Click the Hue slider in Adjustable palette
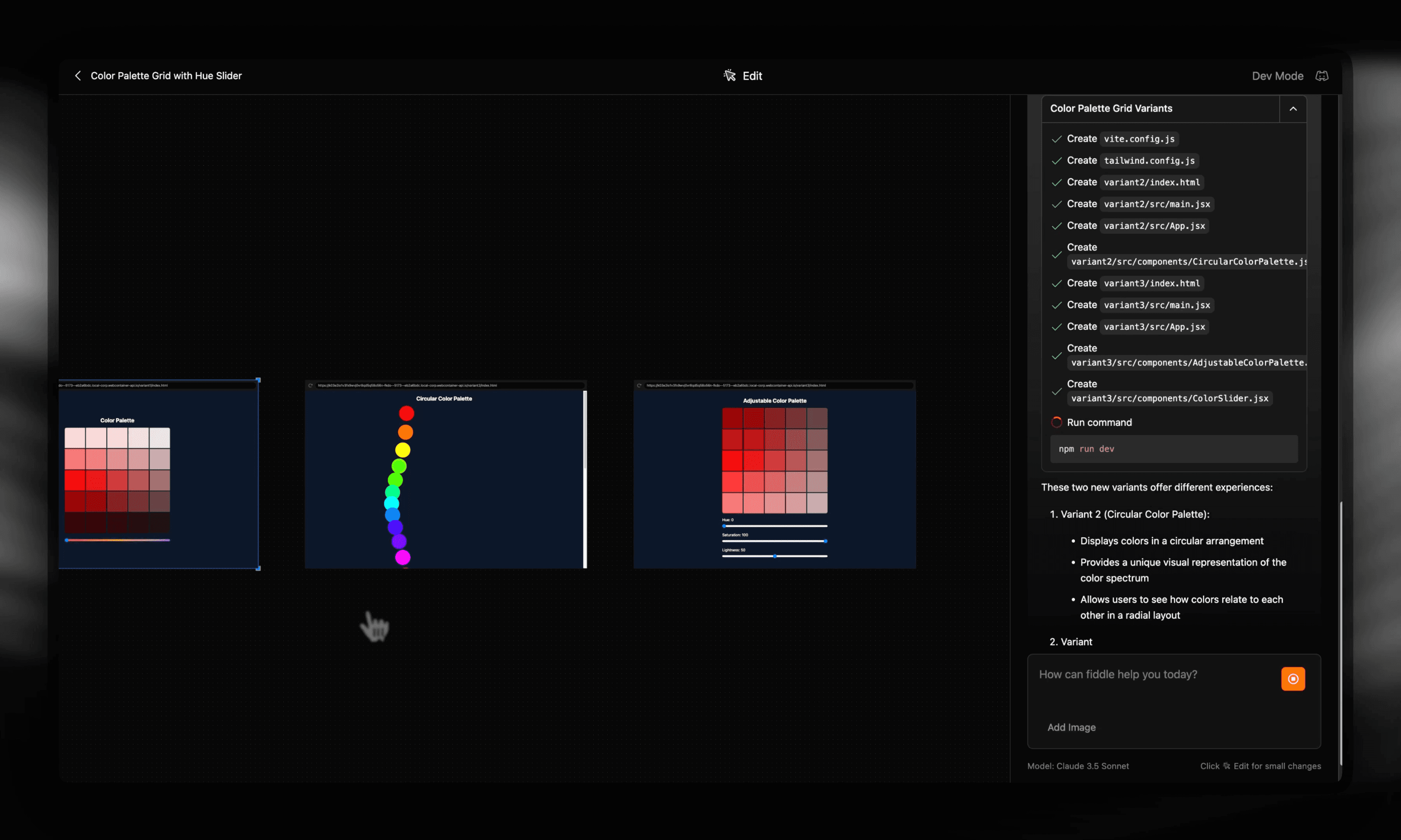The width and height of the screenshot is (1401, 840). click(775, 526)
